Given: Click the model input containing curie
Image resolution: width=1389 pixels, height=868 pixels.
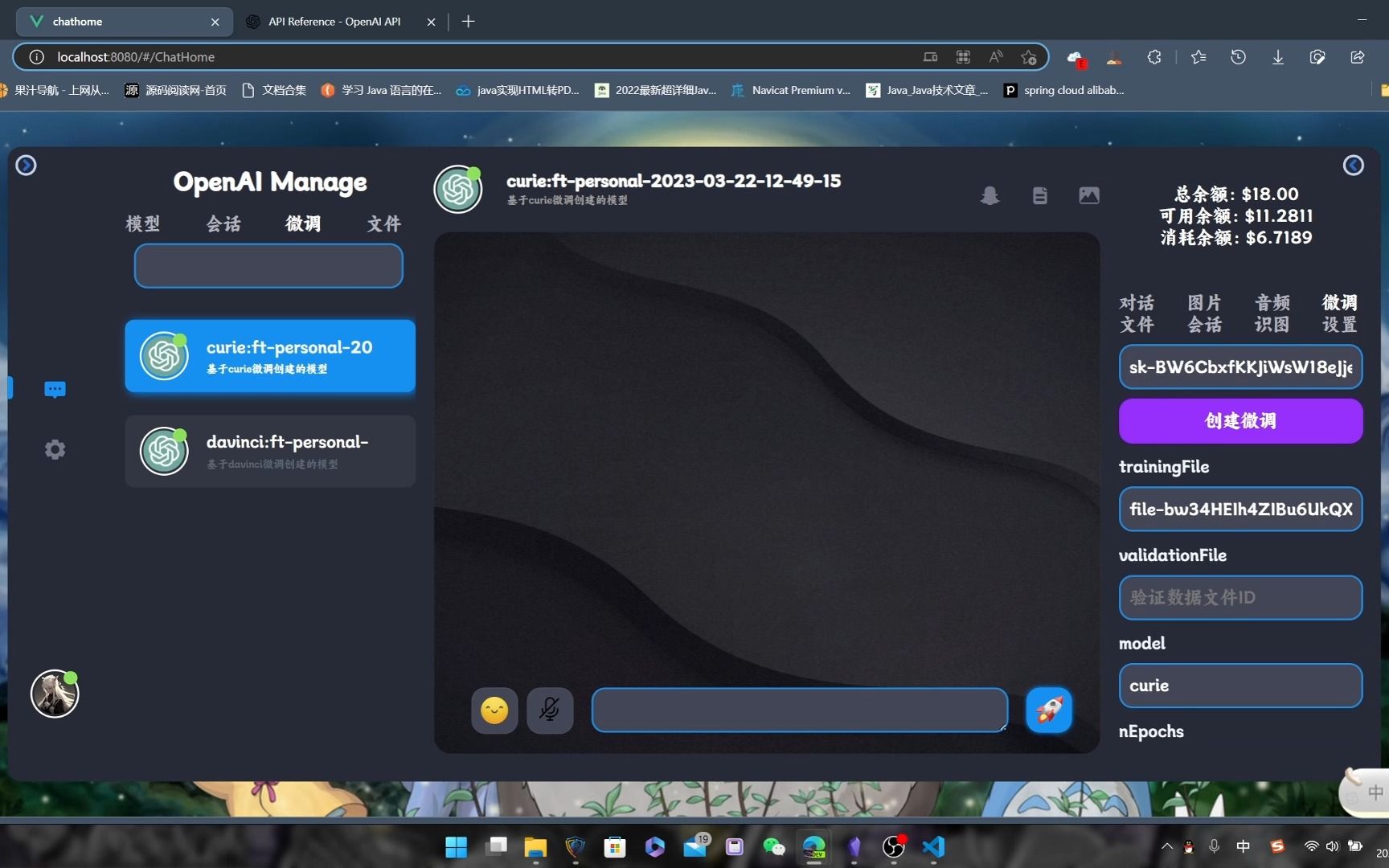Looking at the screenshot, I should point(1239,686).
